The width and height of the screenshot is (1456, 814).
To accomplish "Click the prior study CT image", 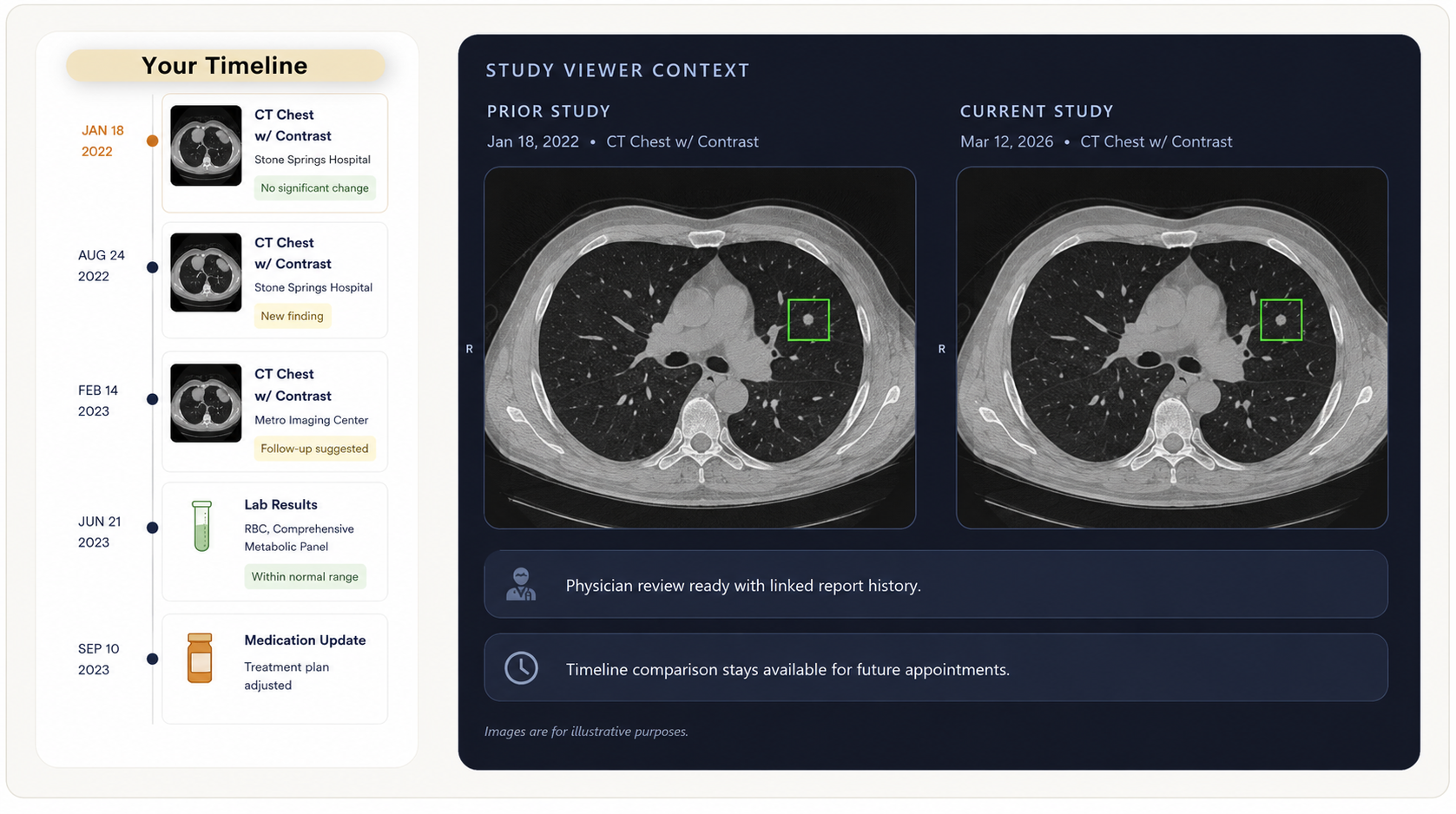I will (x=700, y=348).
